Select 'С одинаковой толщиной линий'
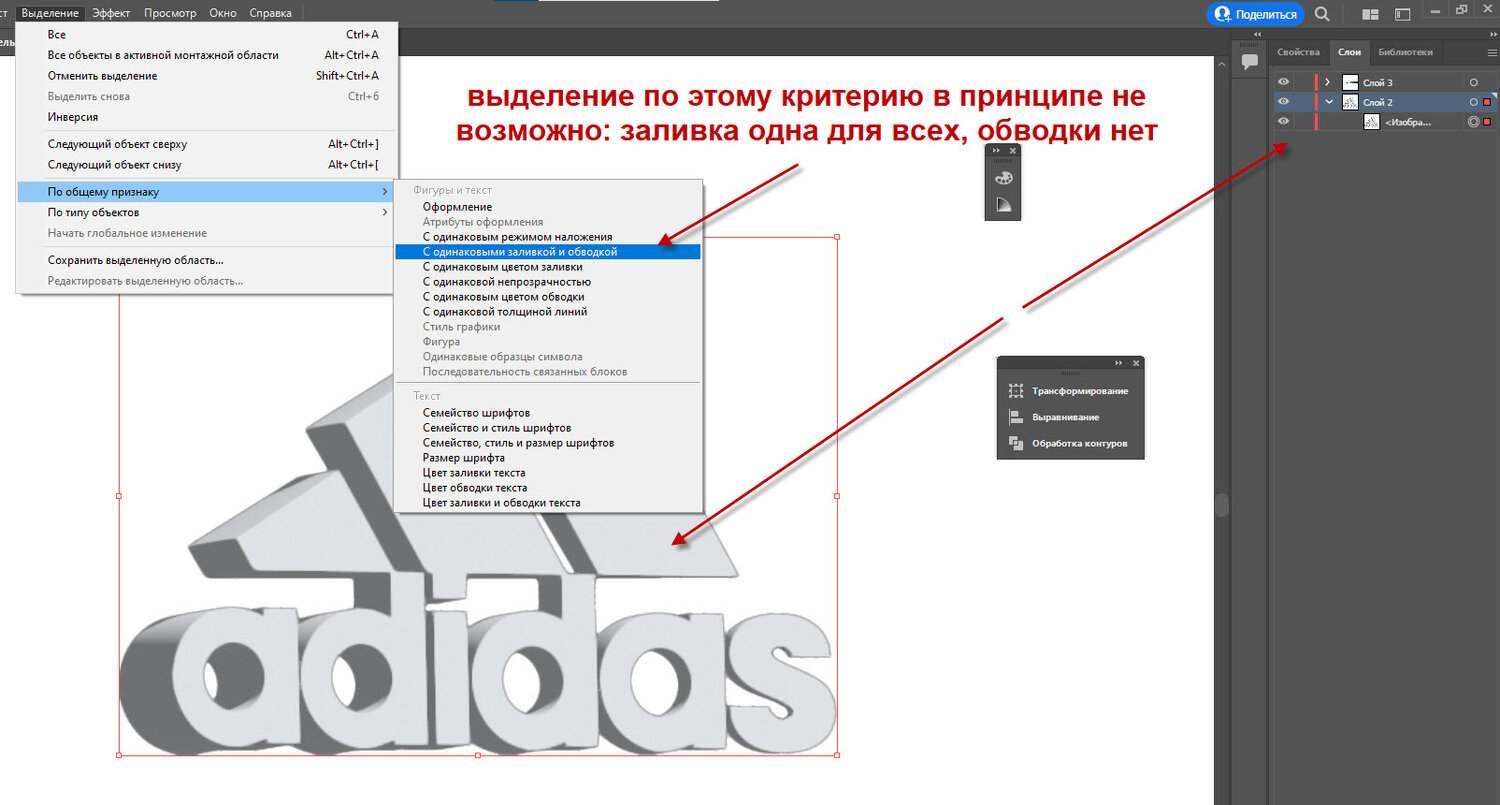 click(548, 312)
